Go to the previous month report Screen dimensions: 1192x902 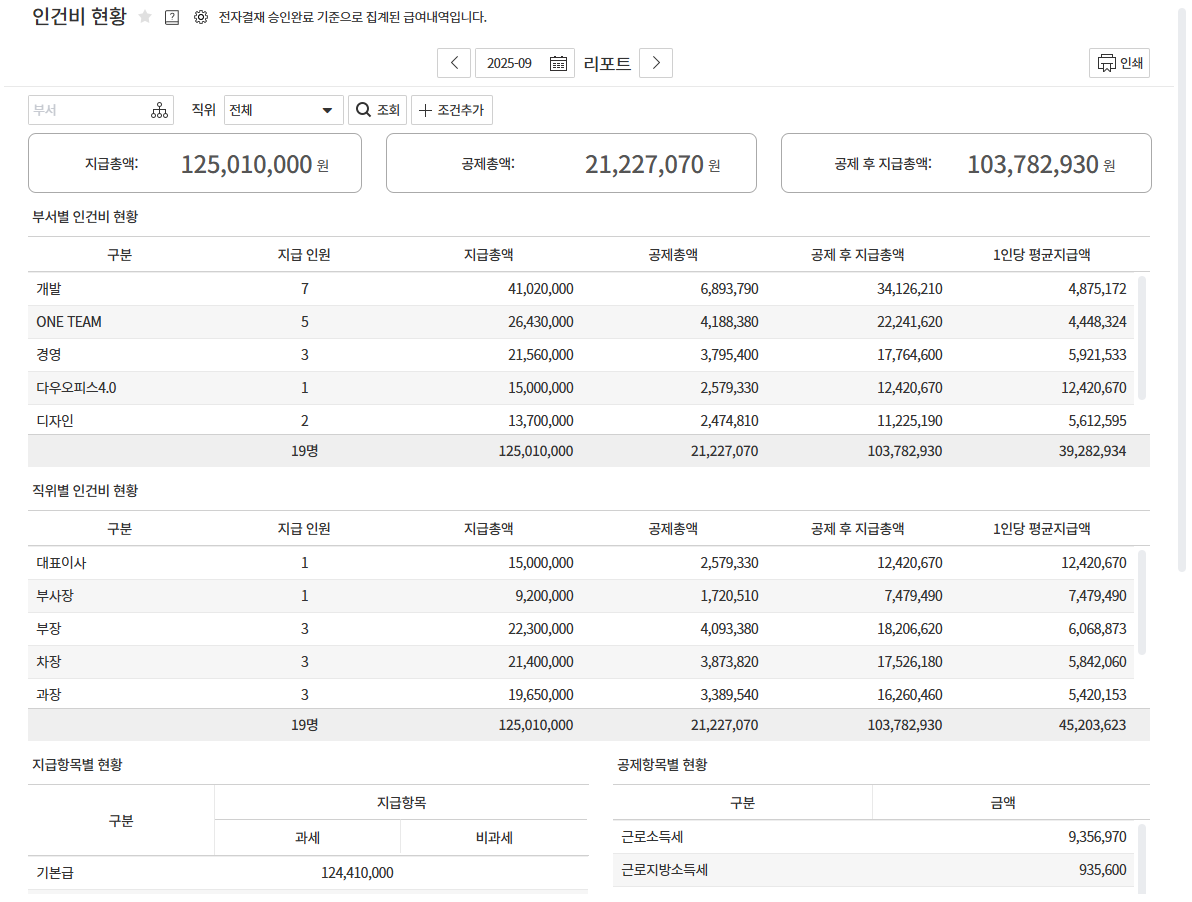(454, 63)
